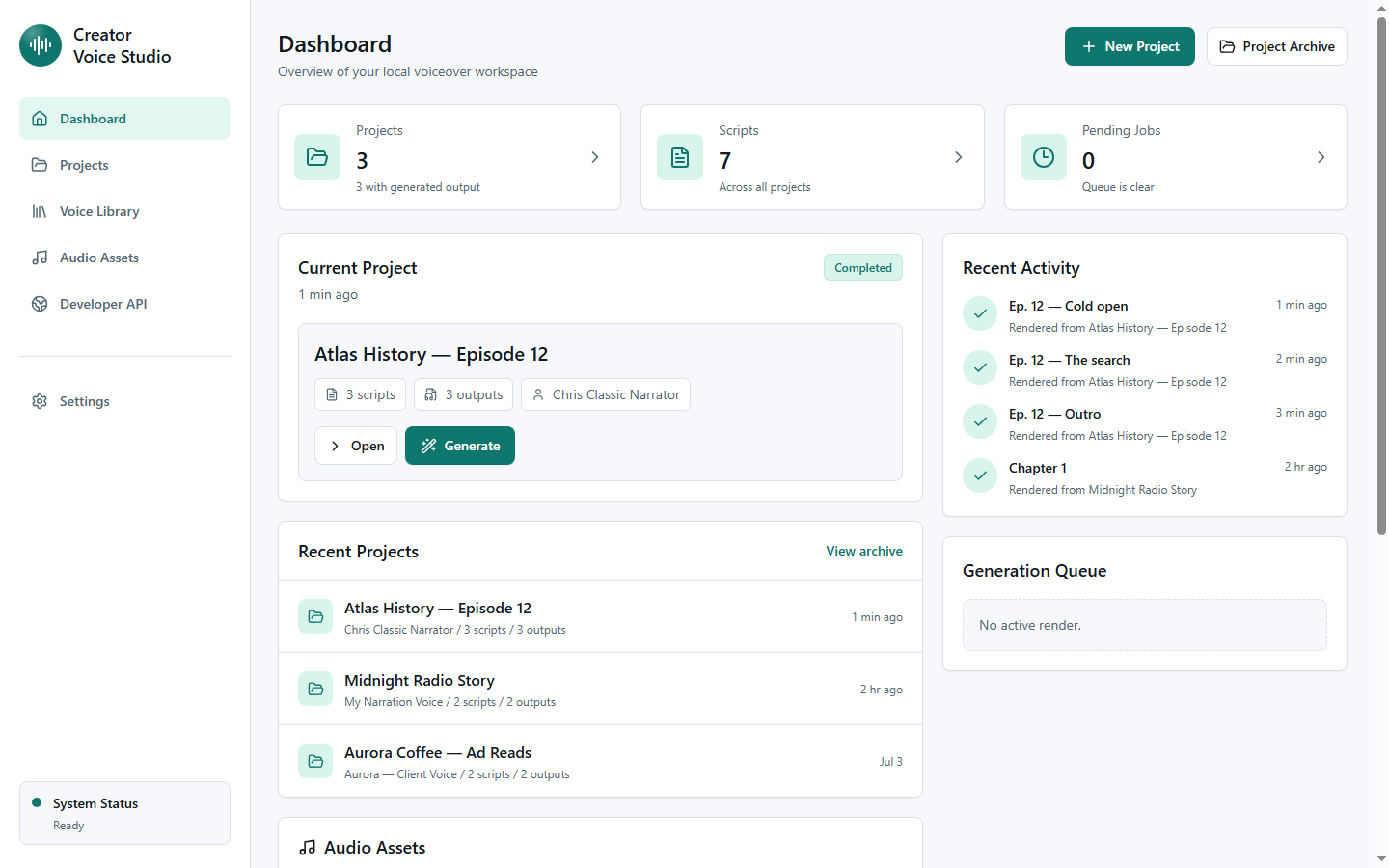Click the chevron on the Open button
Screen dimensions: 1389x868
point(335,446)
